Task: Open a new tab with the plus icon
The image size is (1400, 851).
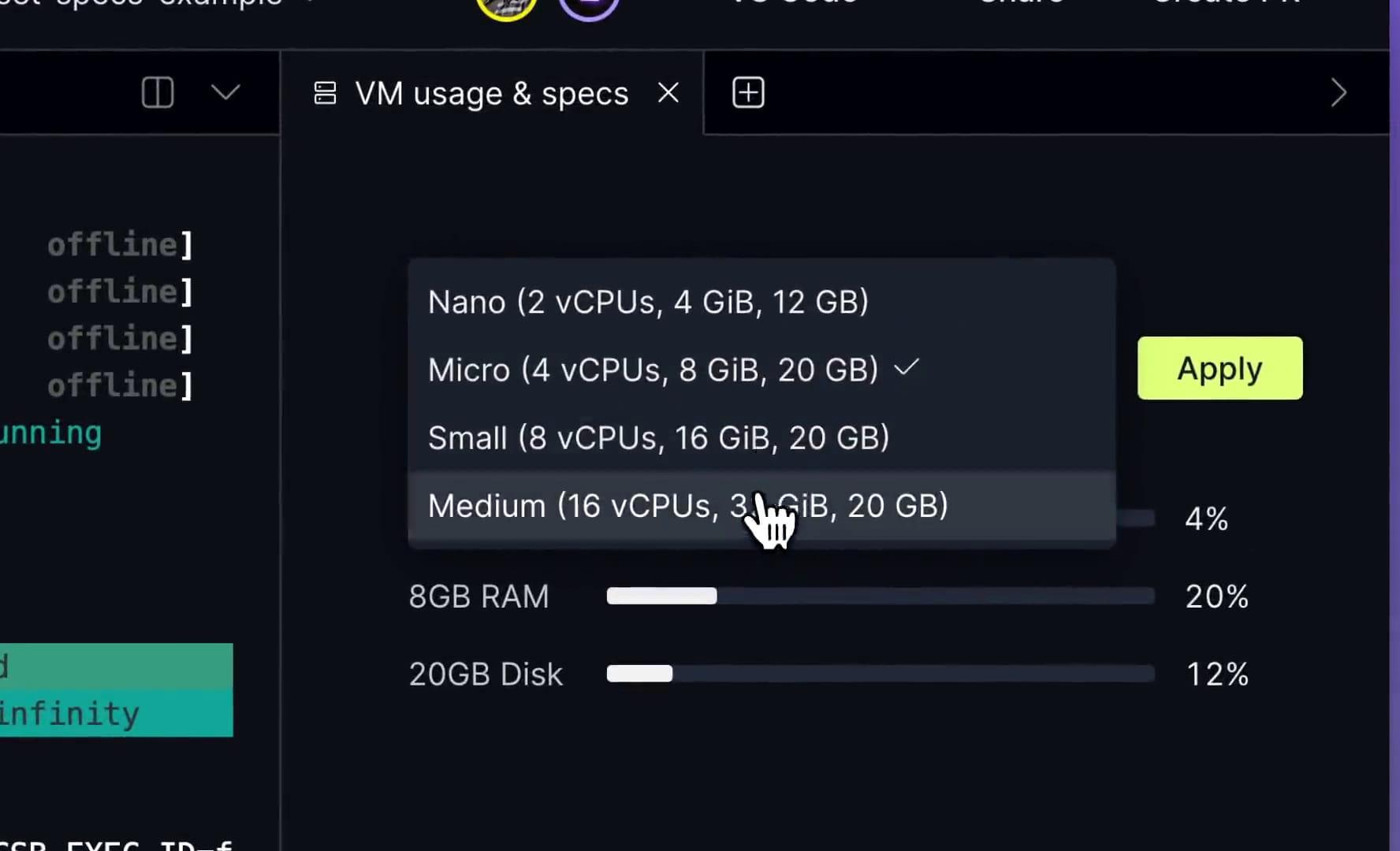Action: 747,92
